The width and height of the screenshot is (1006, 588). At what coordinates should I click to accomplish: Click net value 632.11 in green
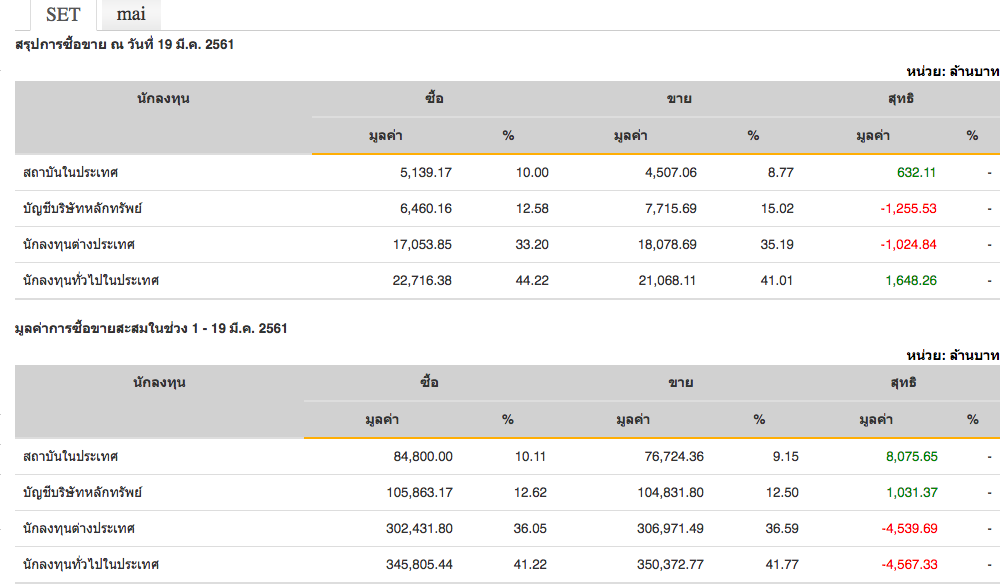(916, 172)
